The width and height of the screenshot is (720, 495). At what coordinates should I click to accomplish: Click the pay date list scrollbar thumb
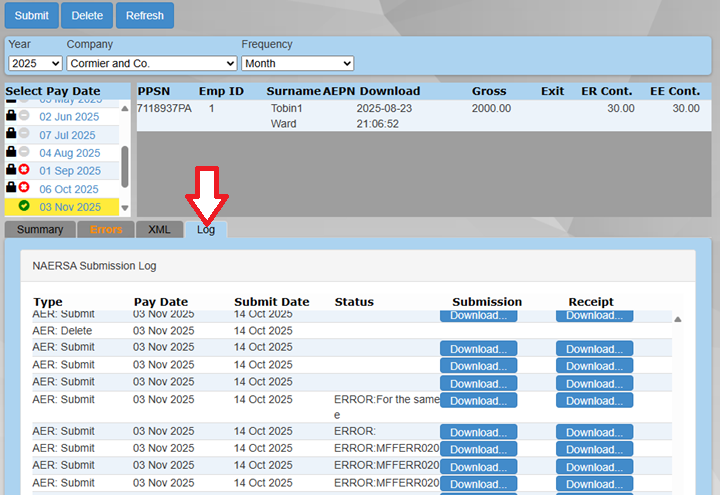pyautogui.click(x=125, y=167)
